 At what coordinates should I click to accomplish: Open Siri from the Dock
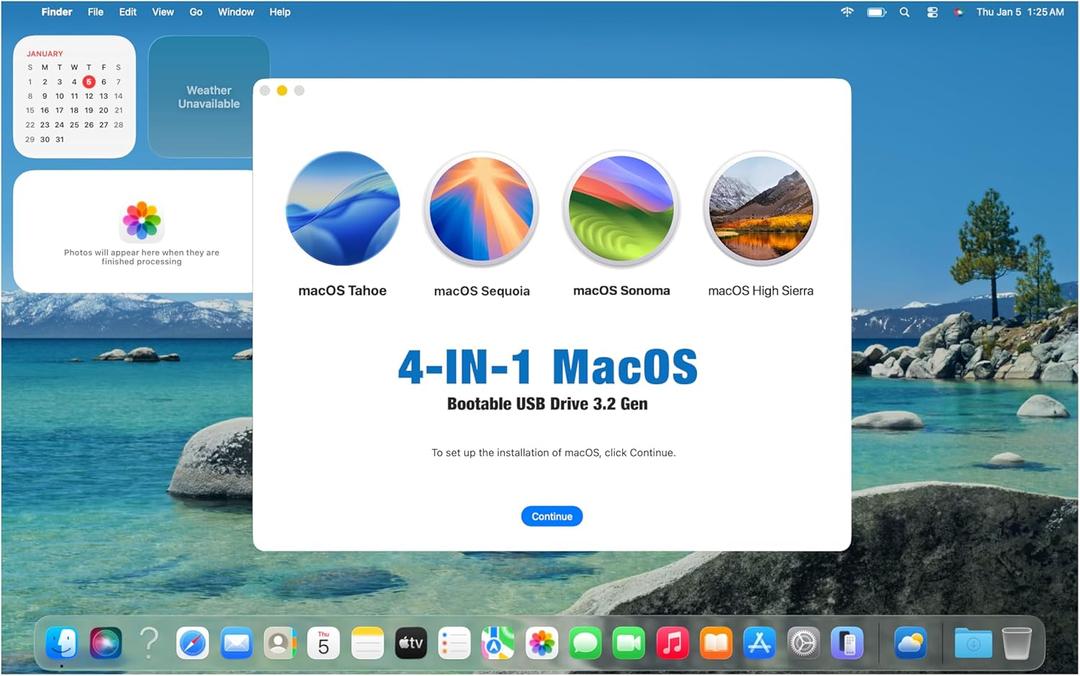(x=105, y=643)
